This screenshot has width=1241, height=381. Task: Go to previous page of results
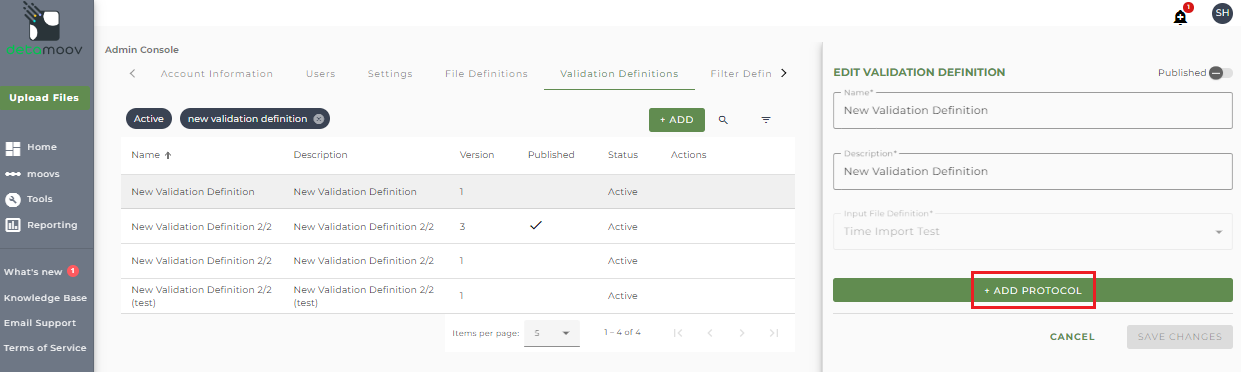[x=710, y=333]
